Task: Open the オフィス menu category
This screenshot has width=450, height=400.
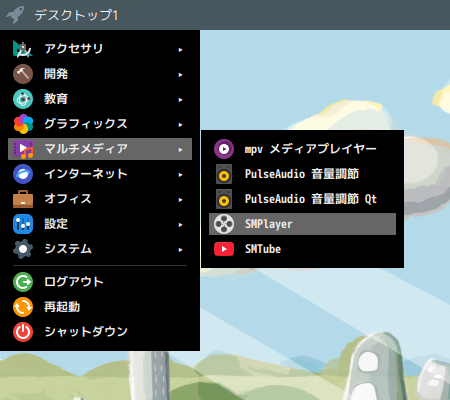Action: coord(100,199)
